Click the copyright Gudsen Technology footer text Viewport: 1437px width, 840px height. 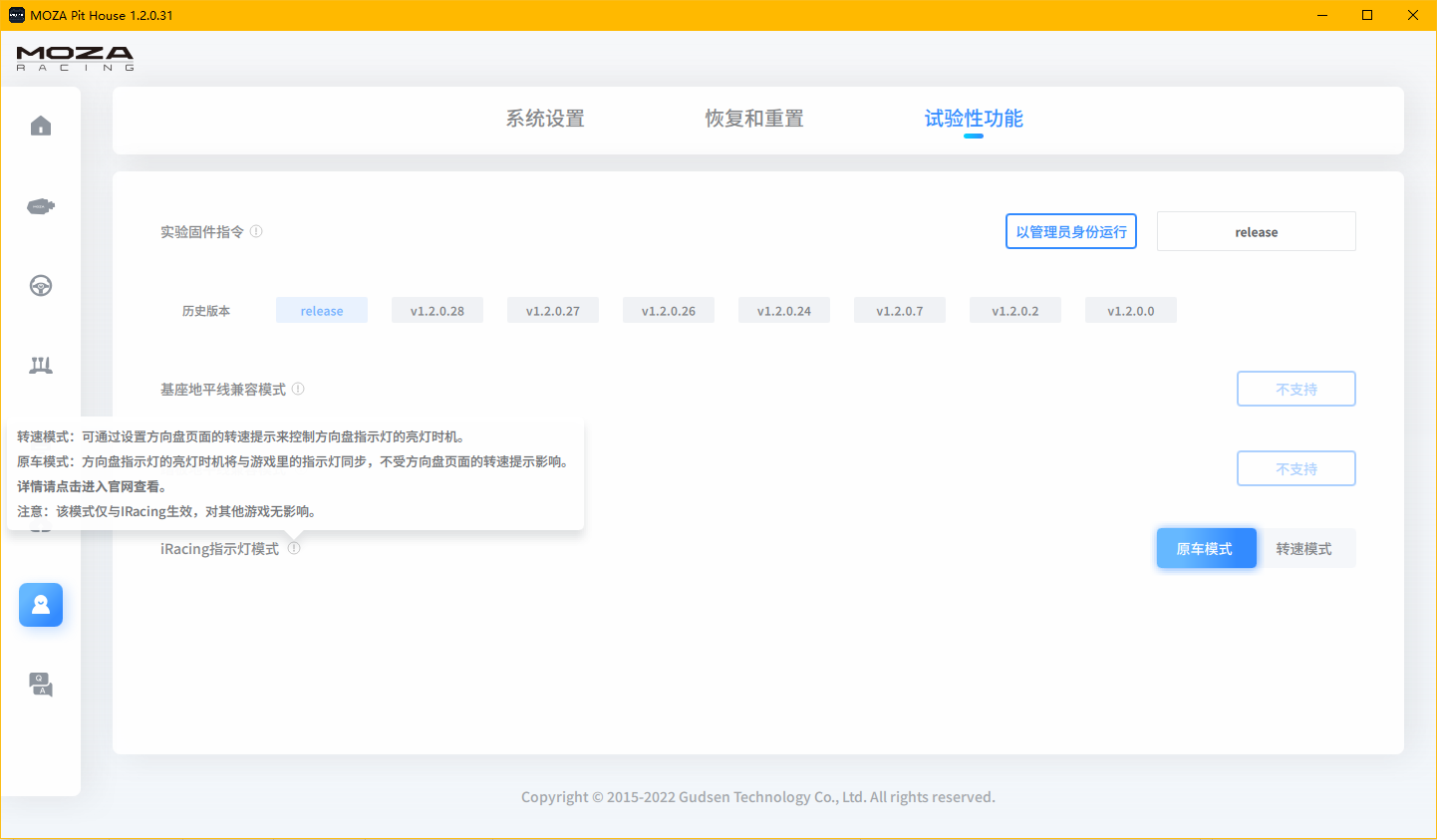pos(758,797)
